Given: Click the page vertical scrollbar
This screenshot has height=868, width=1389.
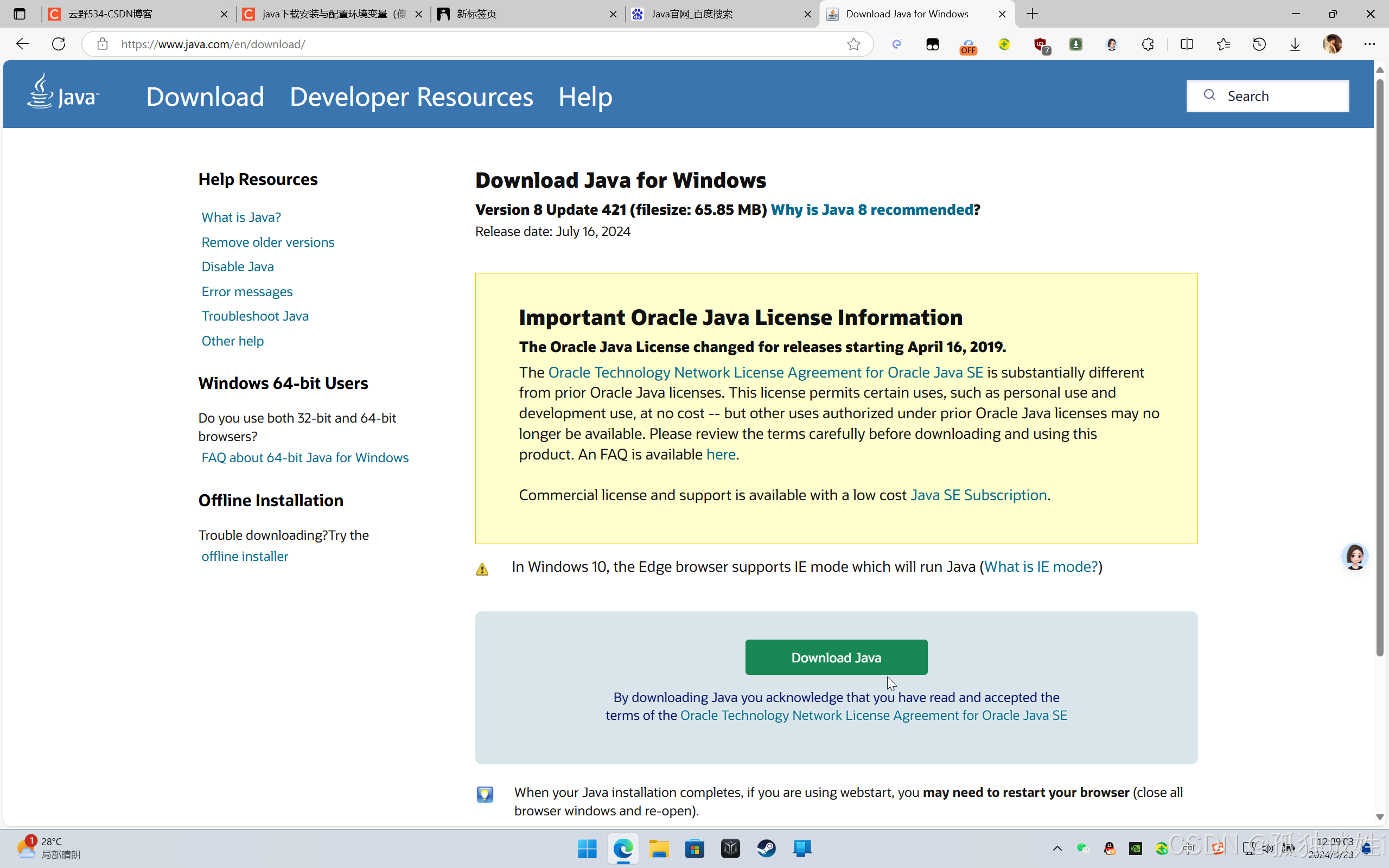Looking at the screenshot, I should pos(1379,367).
